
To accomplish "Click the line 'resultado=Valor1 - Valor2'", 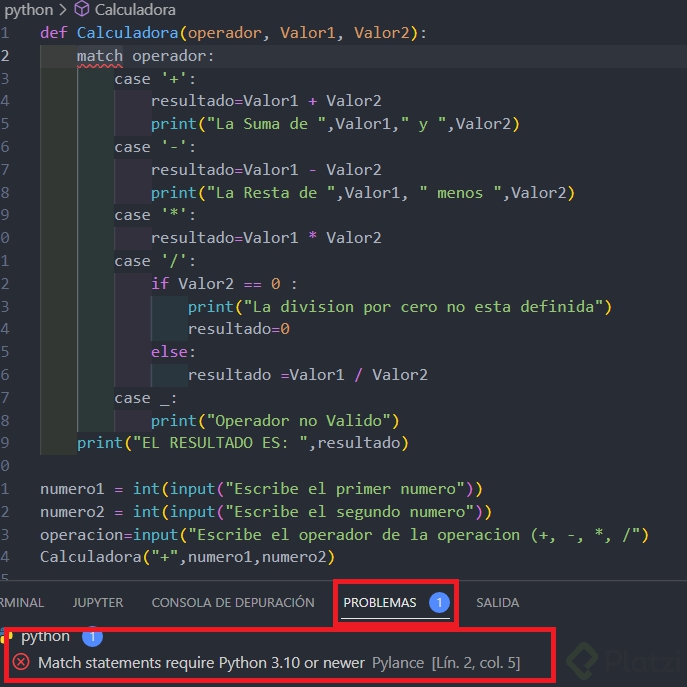I will tap(266, 170).
